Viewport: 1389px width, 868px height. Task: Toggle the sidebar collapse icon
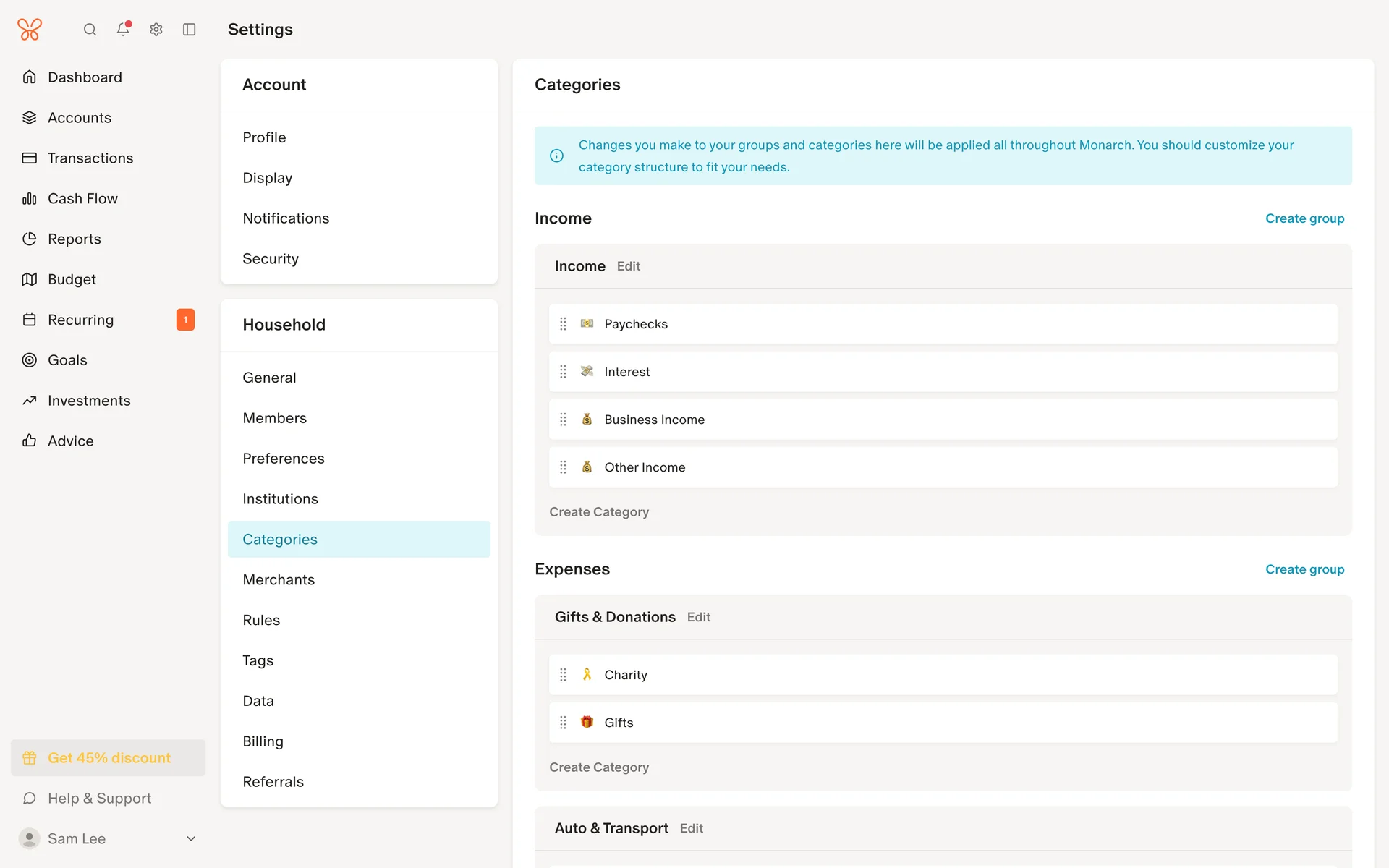190,30
